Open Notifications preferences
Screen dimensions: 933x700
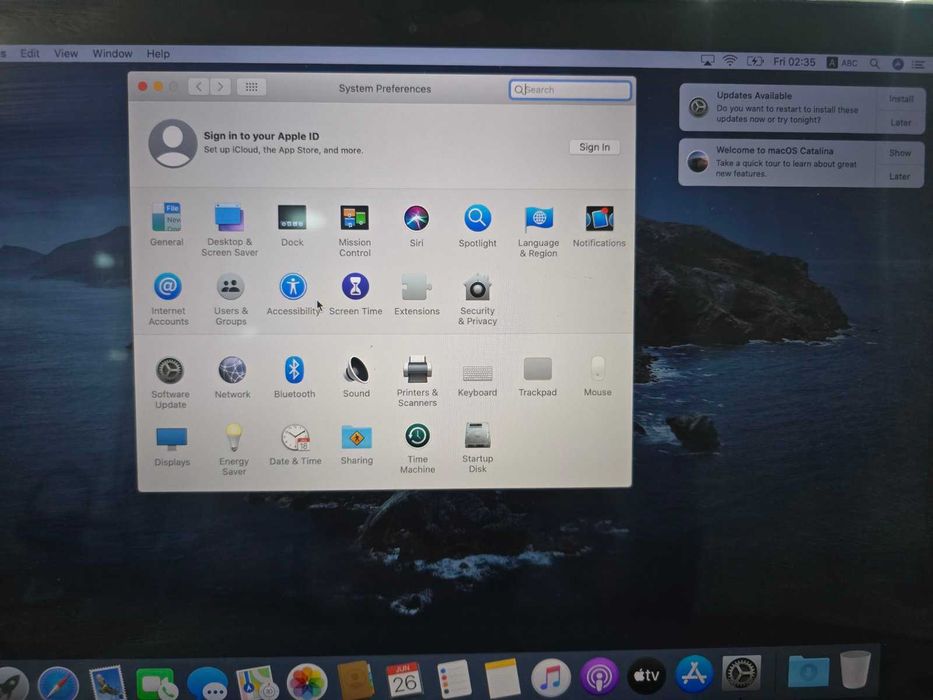[x=599, y=226]
